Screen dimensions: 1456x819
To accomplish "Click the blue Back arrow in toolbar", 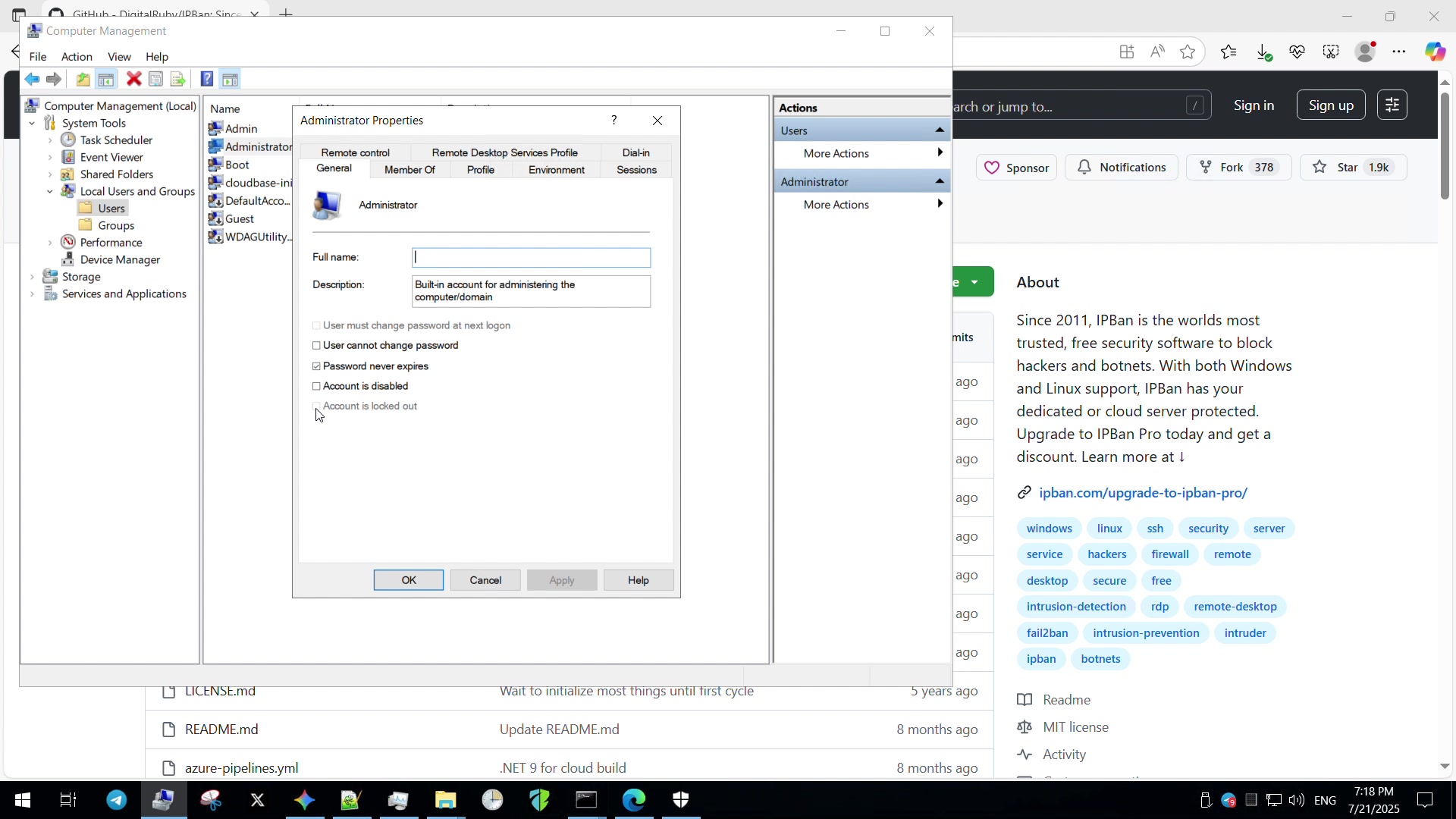I will 32,80.
